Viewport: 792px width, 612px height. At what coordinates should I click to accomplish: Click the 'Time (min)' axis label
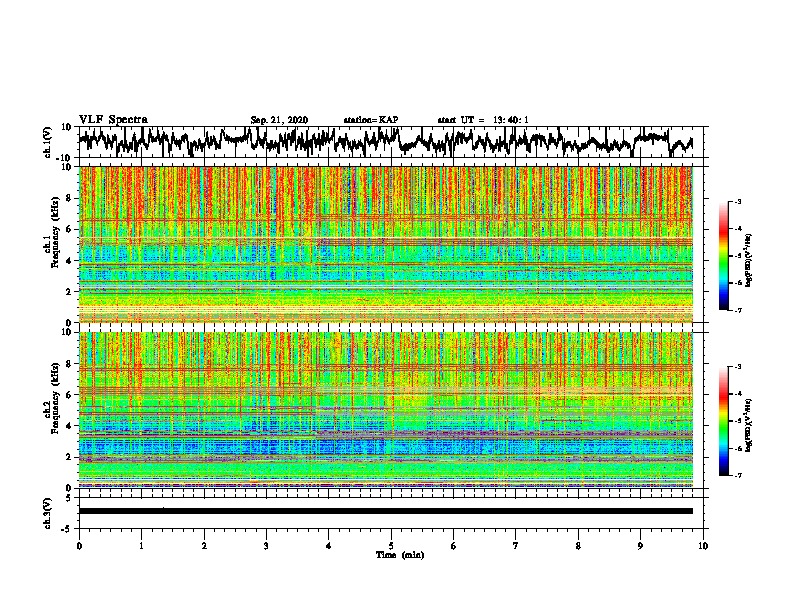400,555
